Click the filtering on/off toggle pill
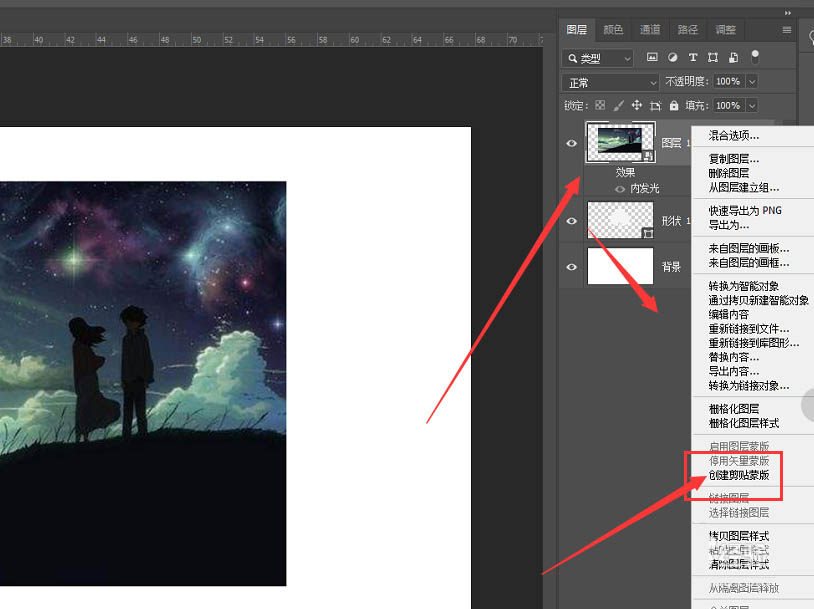814x609 pixels. [x=755, y=57]
